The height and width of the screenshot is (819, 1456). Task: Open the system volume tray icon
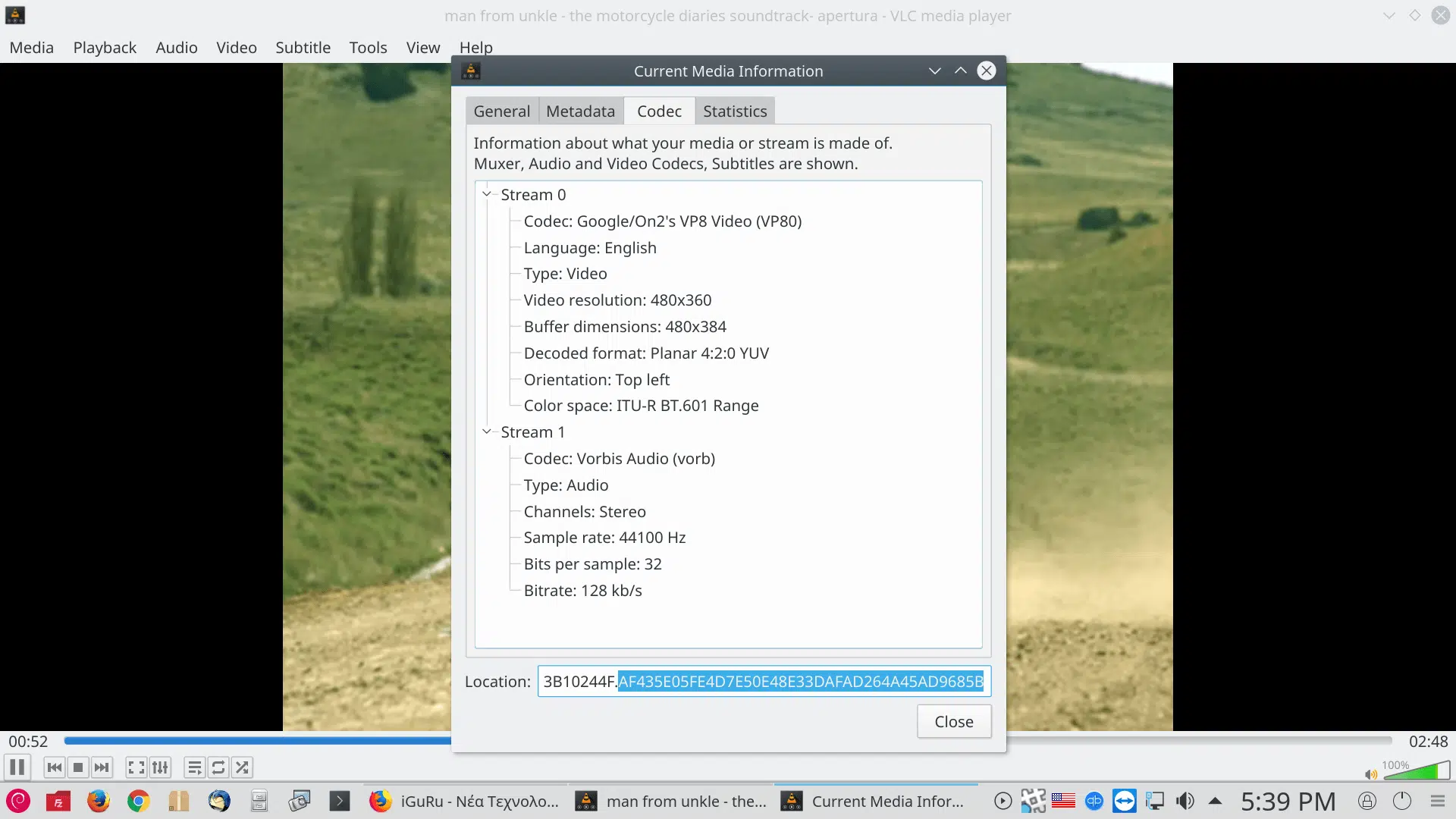tap(1185, 801)
